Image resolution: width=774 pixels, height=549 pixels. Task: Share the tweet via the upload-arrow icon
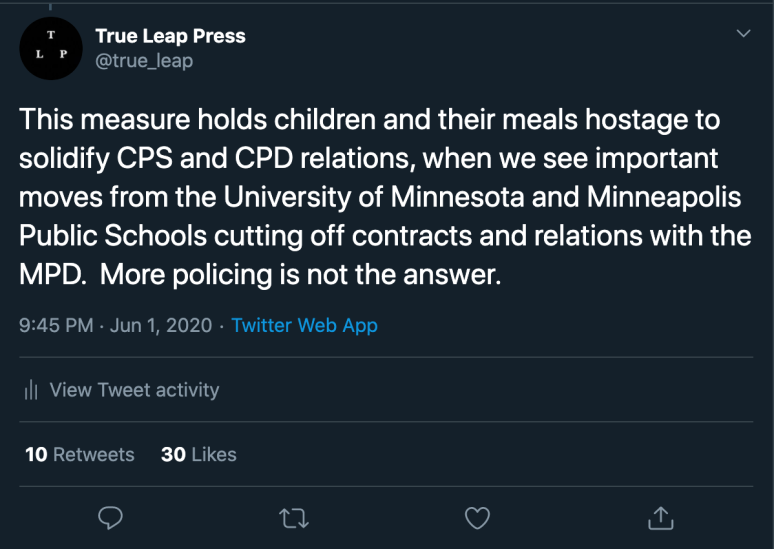pos(661,517)
